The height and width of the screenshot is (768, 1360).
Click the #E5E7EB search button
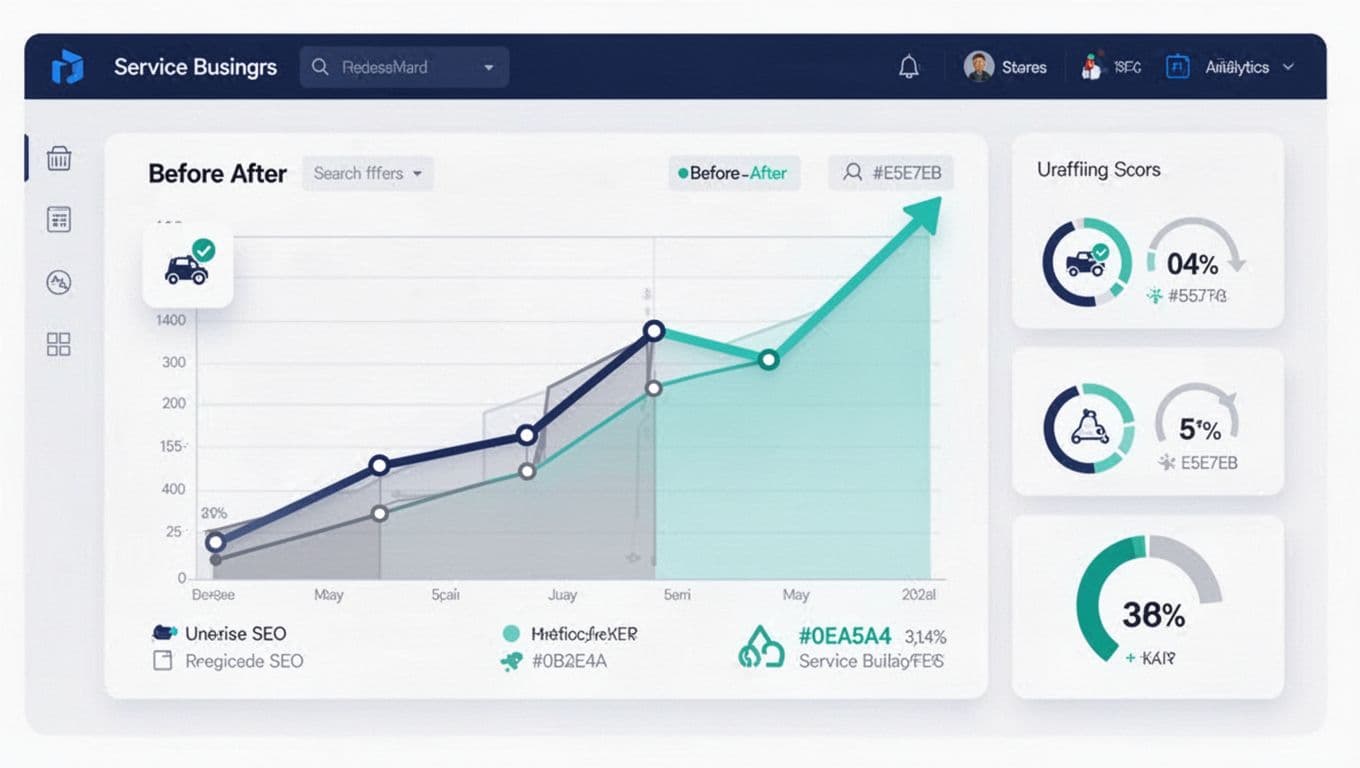[x=891, y=172]
